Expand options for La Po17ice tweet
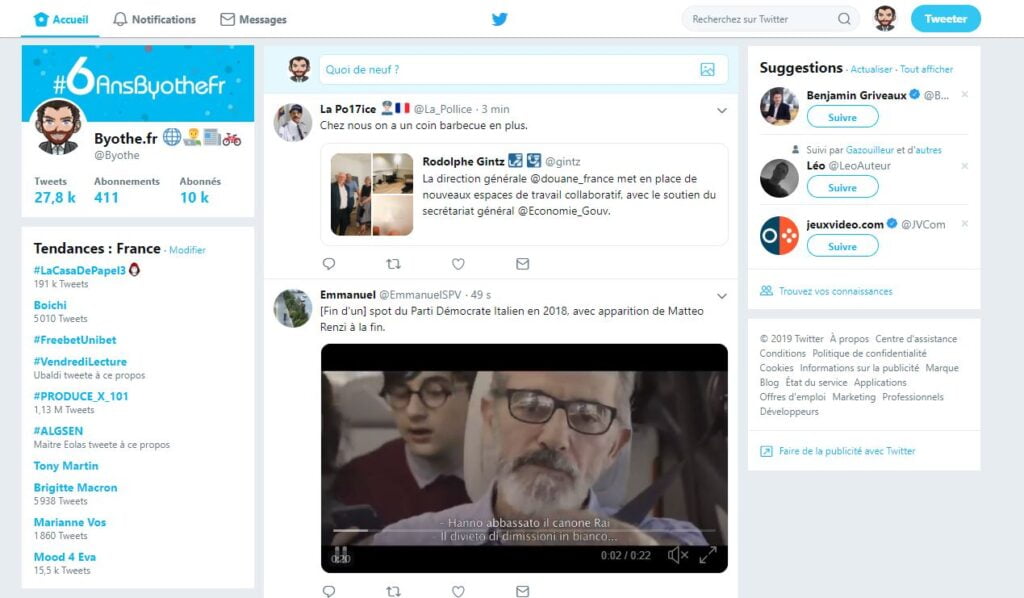Screen dimensions: 1024x598 (722, 110)
